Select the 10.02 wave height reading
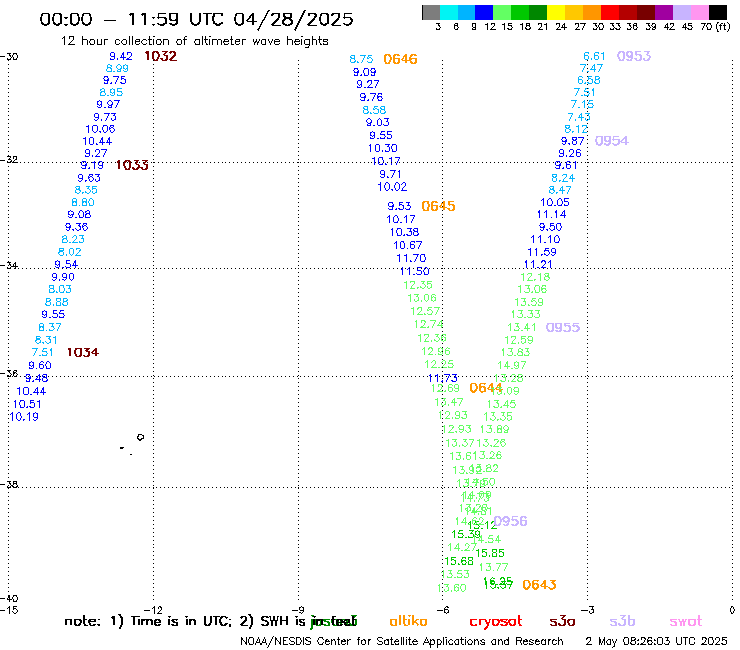 (x=392, y=187)
